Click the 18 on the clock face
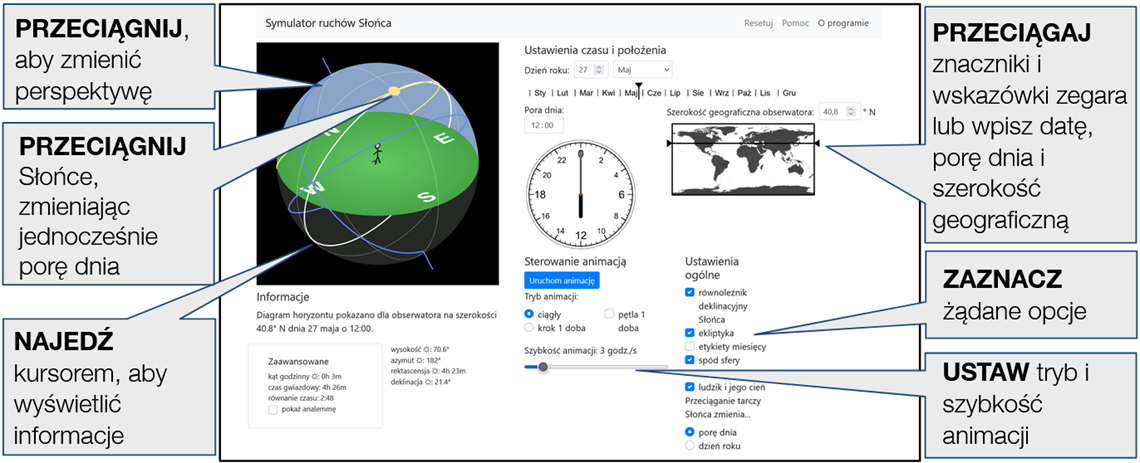The image size is (1140, 463). pyautogui.click(x=540, y=195)
